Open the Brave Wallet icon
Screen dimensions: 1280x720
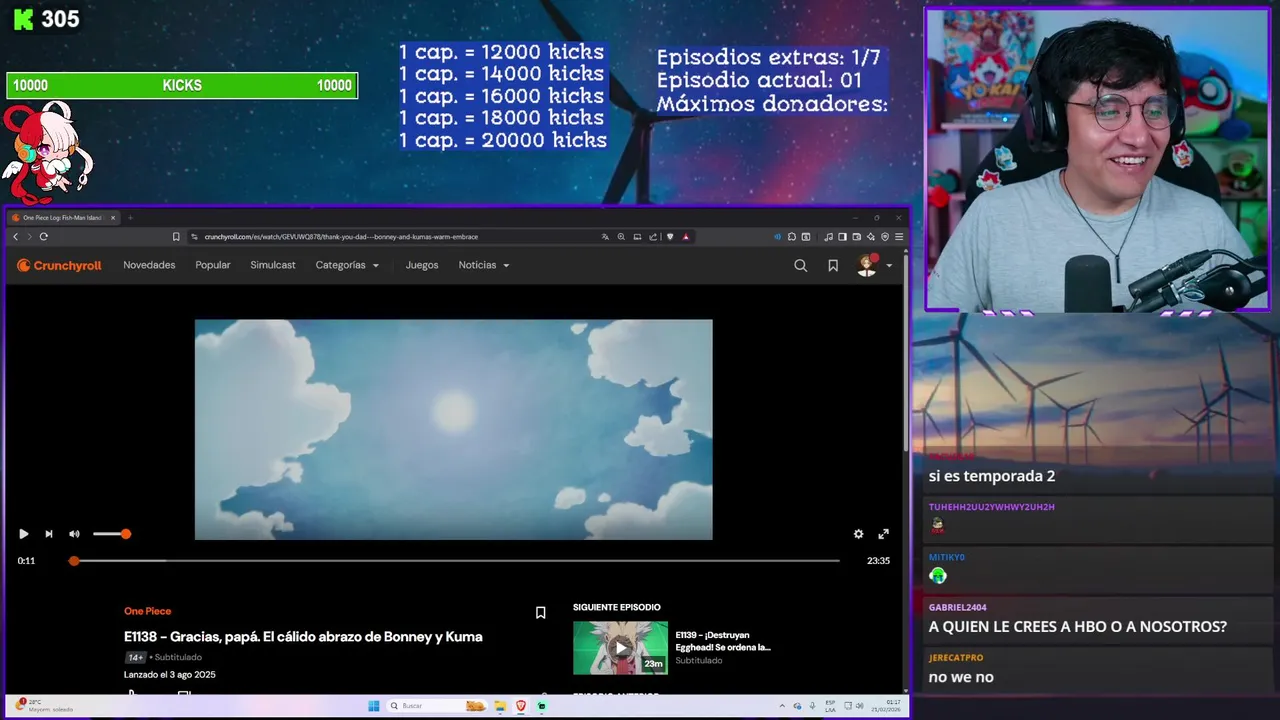856,237
